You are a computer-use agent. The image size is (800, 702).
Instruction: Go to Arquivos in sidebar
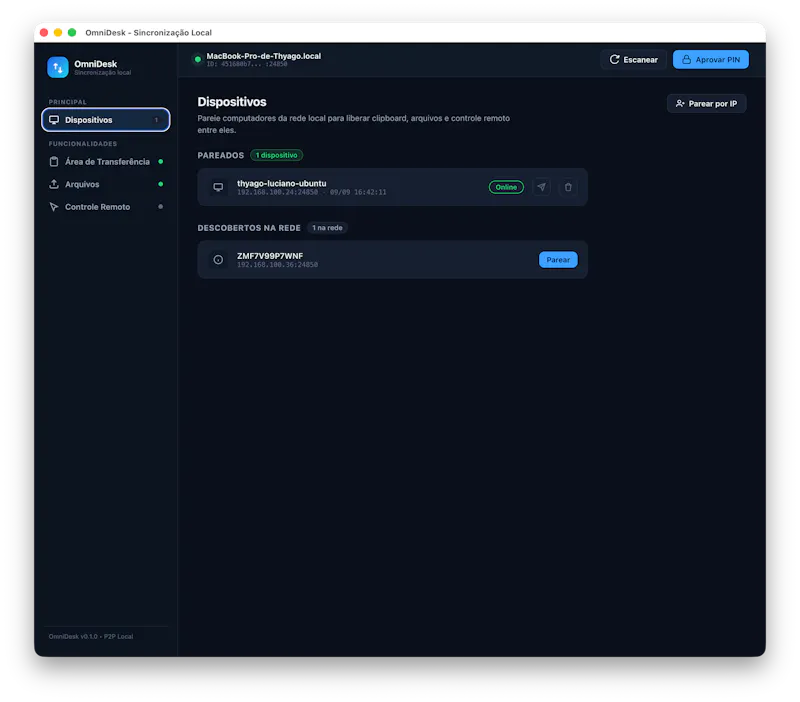[x=106, y=184]
